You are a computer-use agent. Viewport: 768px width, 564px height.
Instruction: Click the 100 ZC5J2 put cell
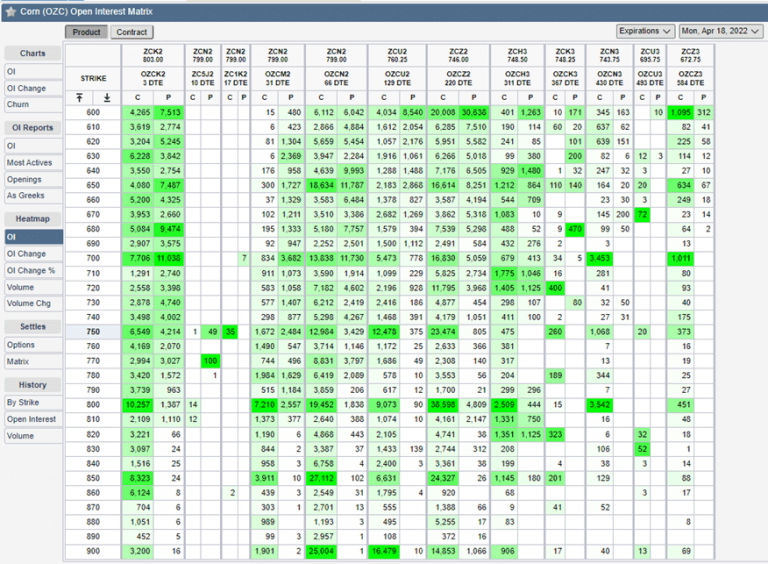click(x=211, y=361)
